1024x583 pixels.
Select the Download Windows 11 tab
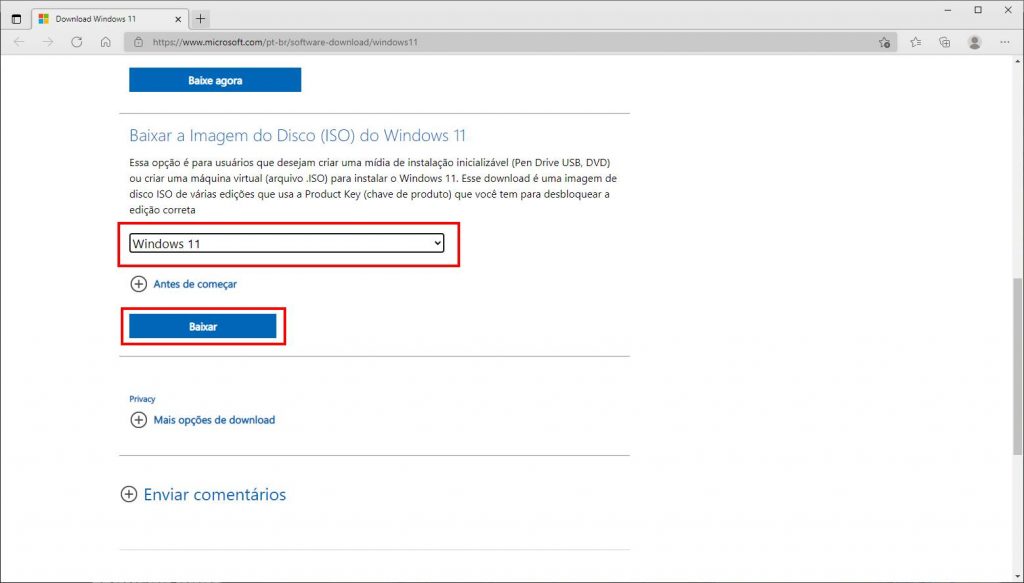tap(100, 18)
